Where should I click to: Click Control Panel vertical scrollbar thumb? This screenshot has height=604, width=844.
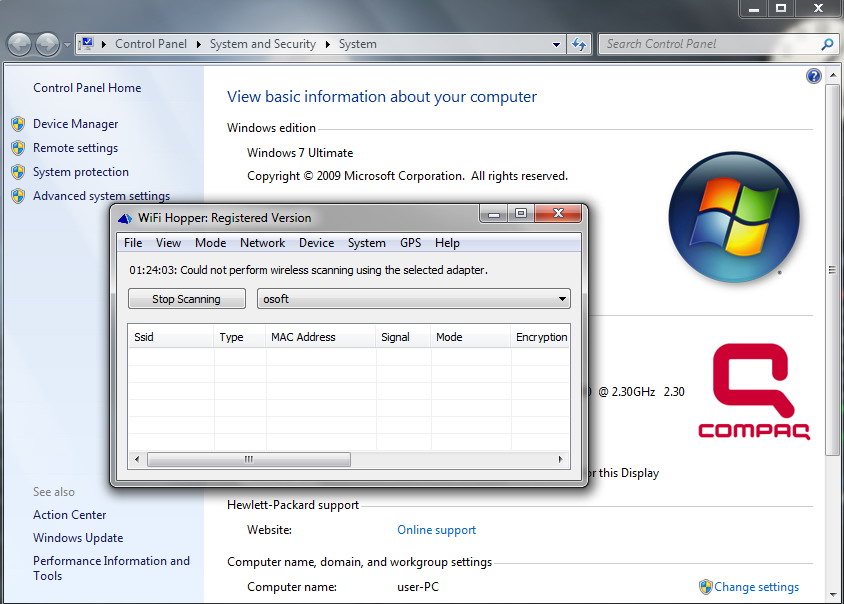click(x=832, y=269)
